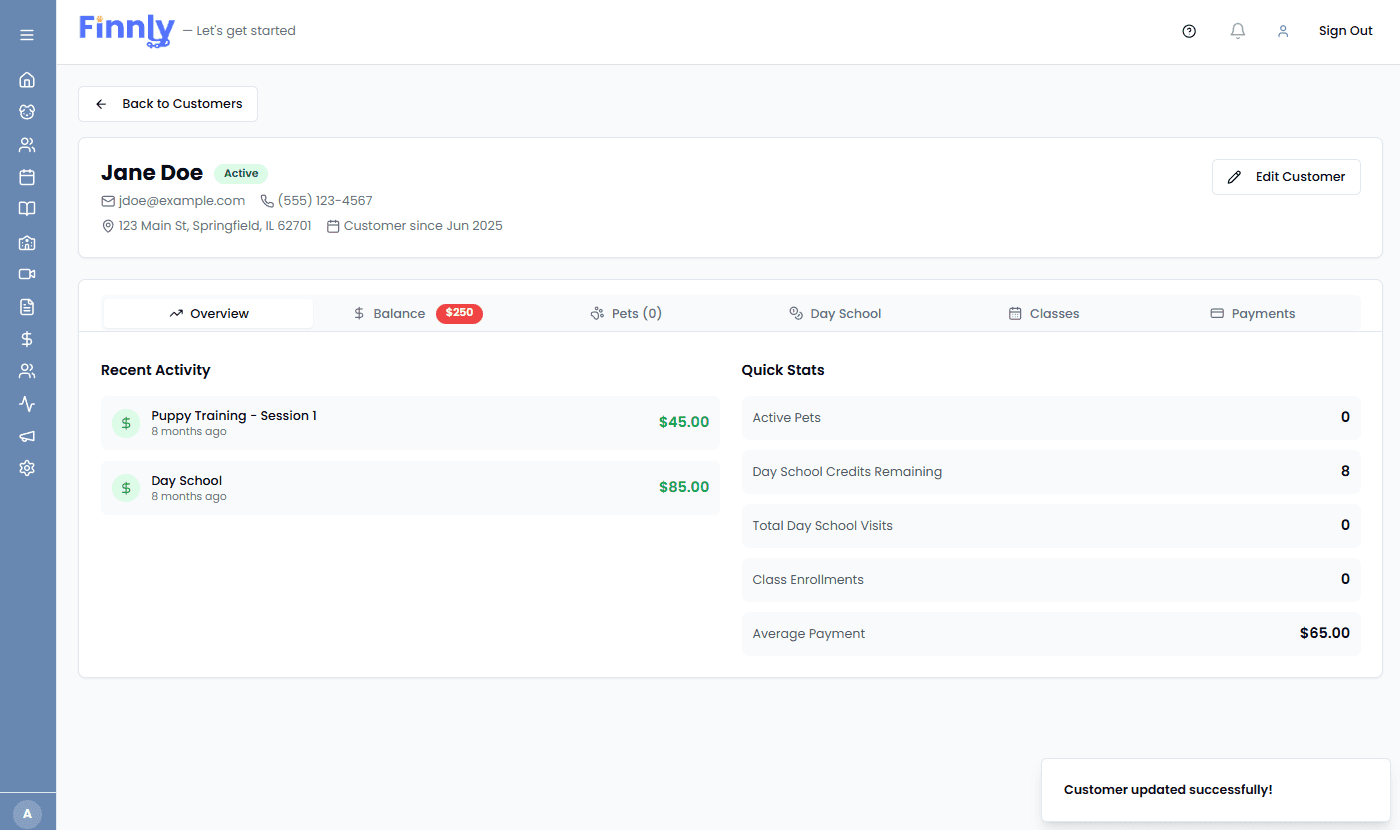Open the Calendar icon in the sidebar

(x=27, y=176)
